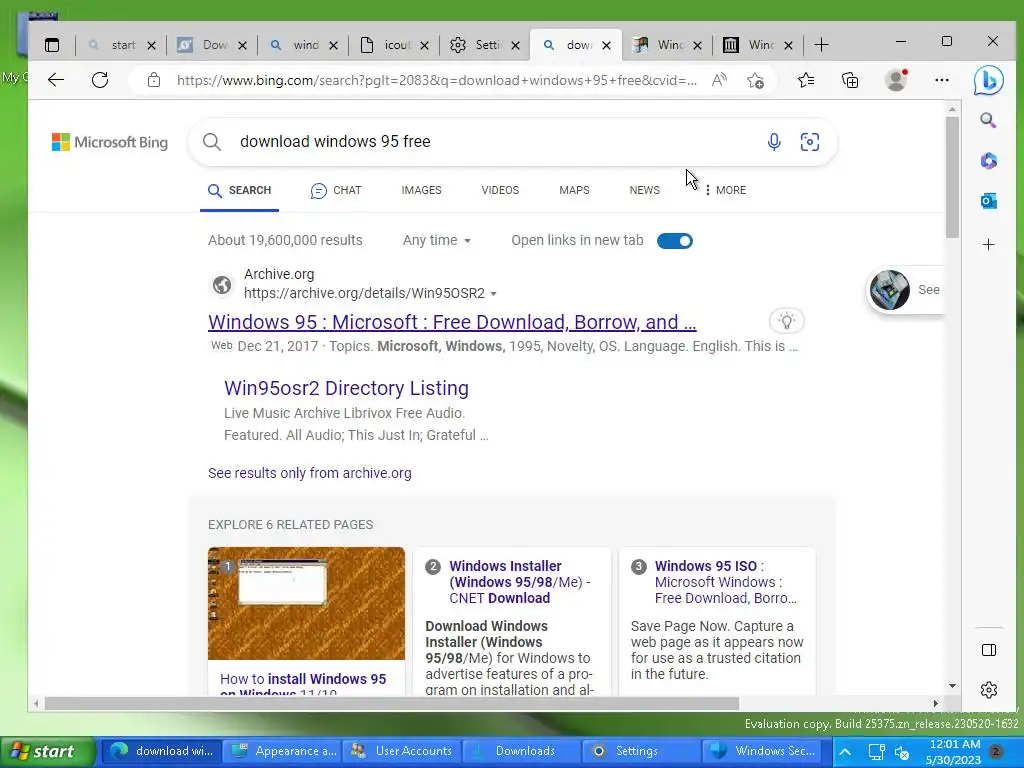1024x768 pixels.
Task: Open a new browser tab
Action: pos(822,45)
